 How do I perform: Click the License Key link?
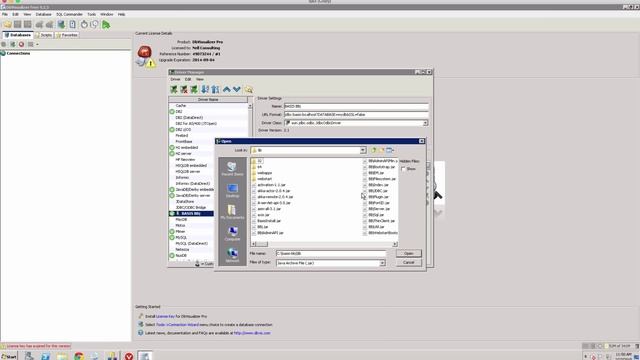tap(165, 316)
